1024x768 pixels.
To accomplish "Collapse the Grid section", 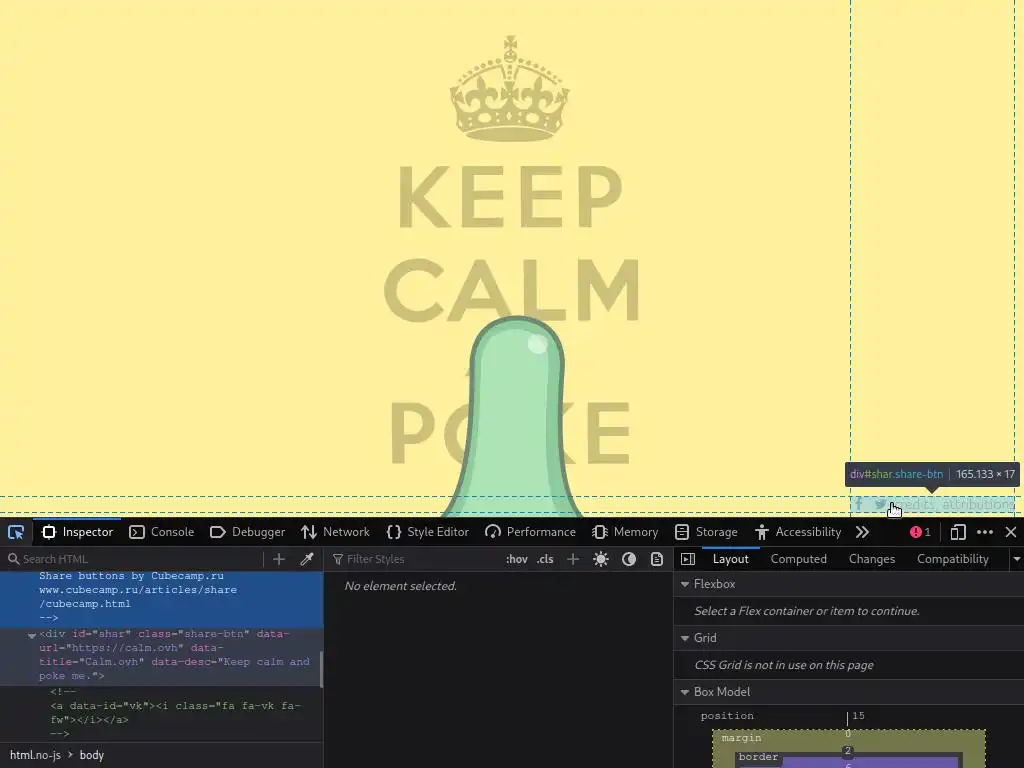I will click(685, 638).
